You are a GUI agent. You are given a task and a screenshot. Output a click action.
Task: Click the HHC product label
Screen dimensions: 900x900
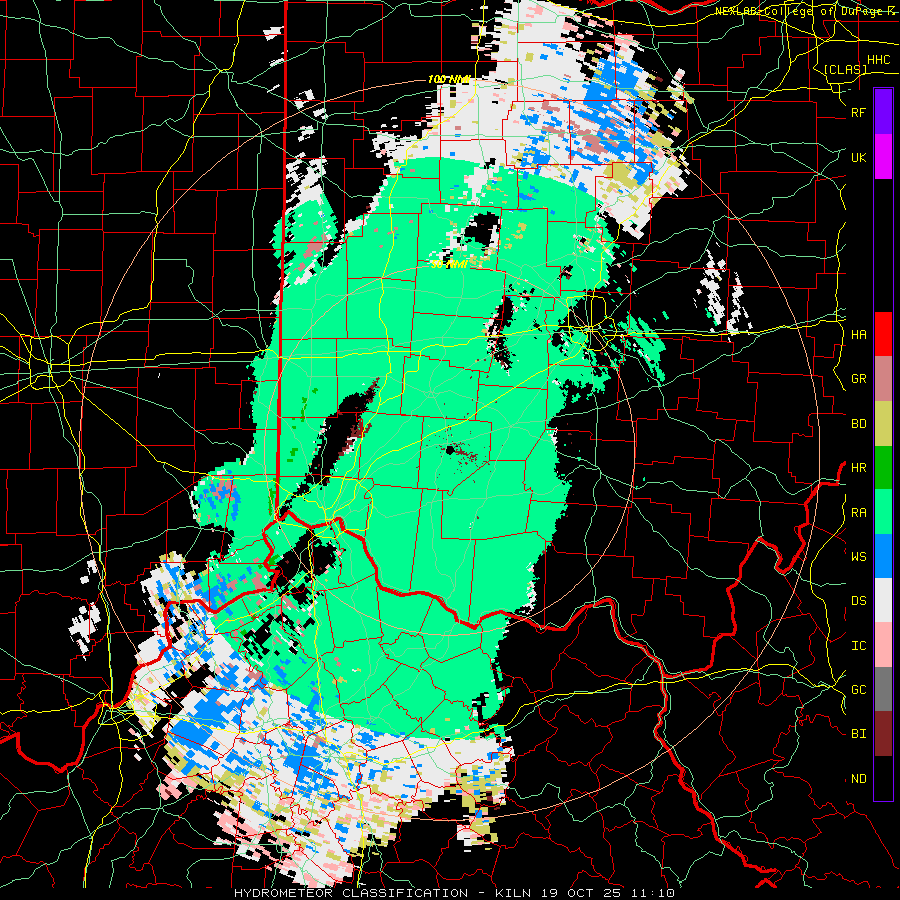879,60
